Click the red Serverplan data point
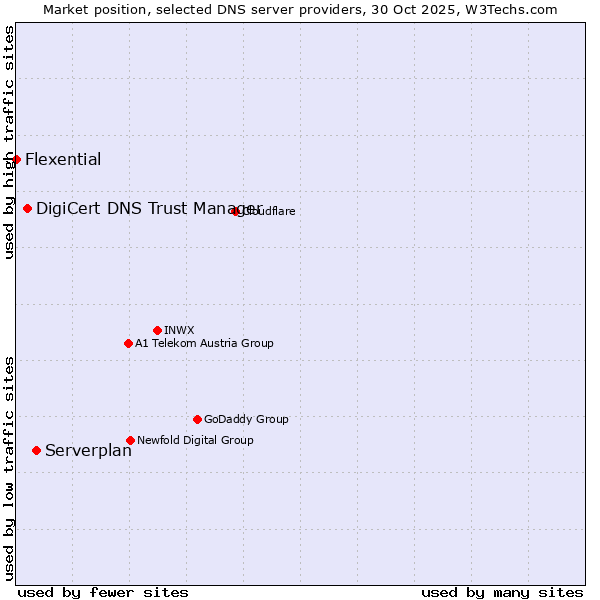 pyautogui.click(x=36, y=450)
